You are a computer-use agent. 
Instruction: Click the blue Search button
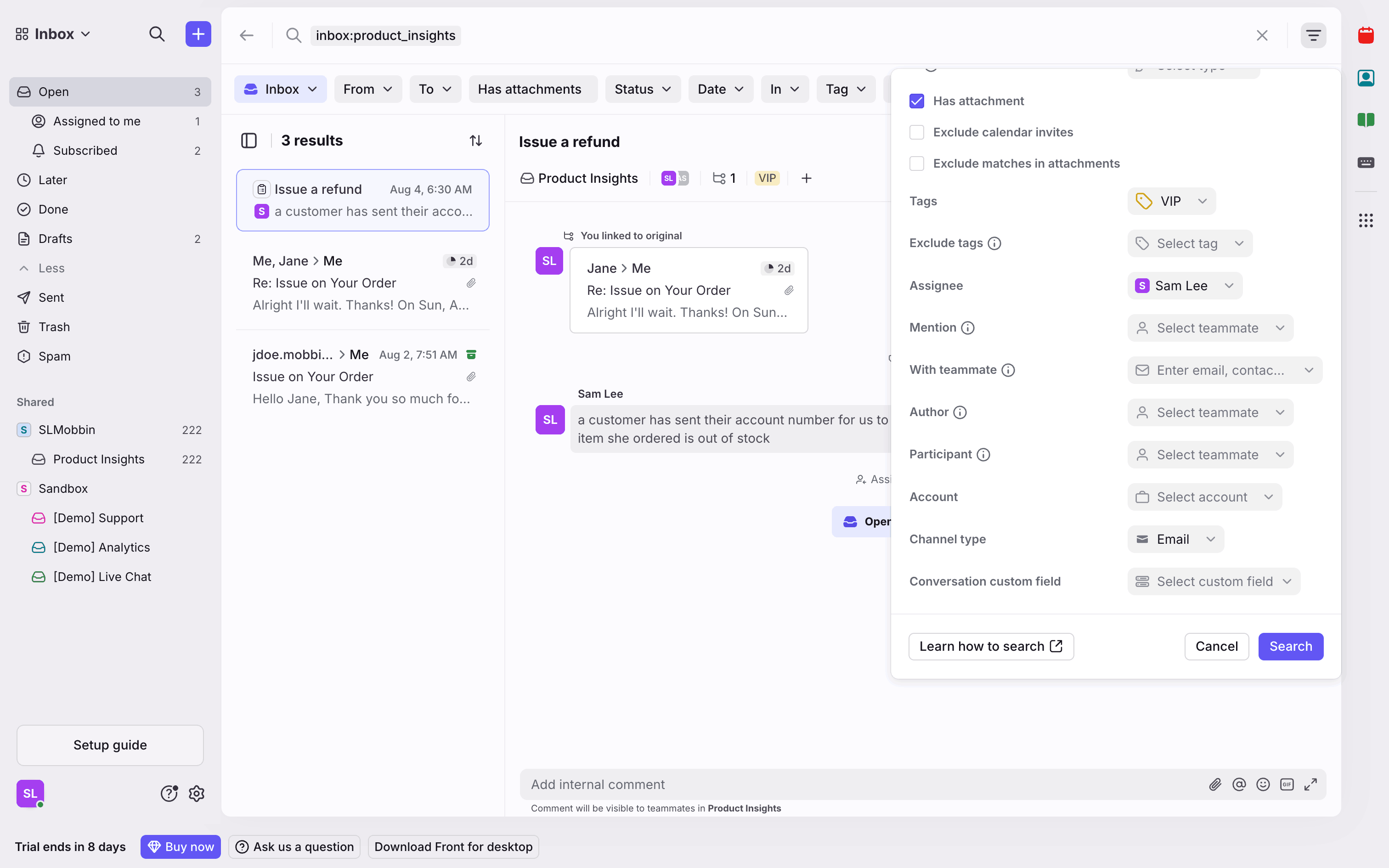[x=1290, y=647]
